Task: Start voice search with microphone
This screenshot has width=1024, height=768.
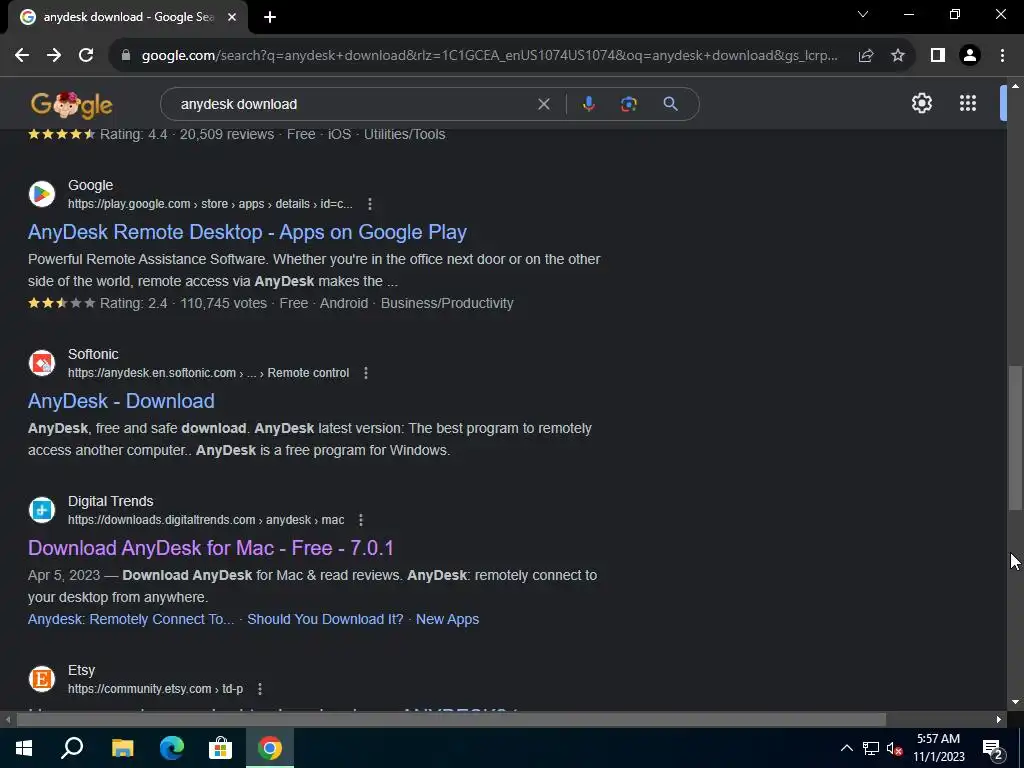Action: click(588, 104)
